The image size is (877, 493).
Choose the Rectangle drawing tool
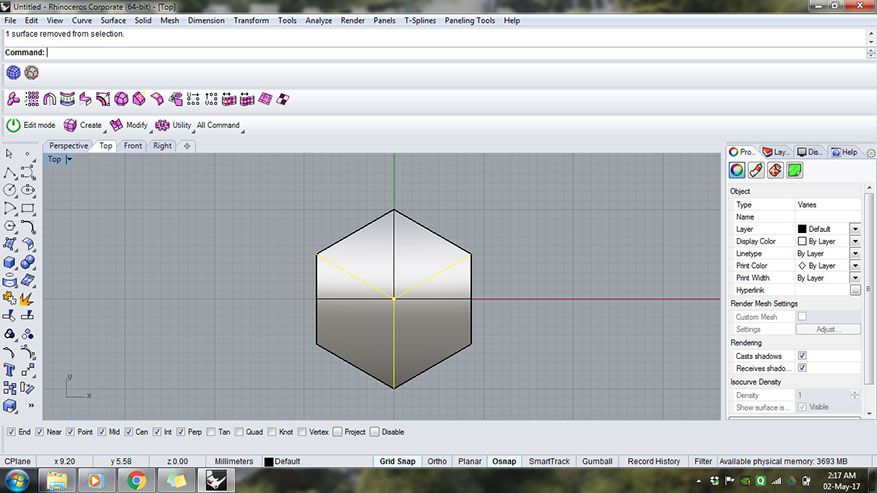tap(27, 208)
